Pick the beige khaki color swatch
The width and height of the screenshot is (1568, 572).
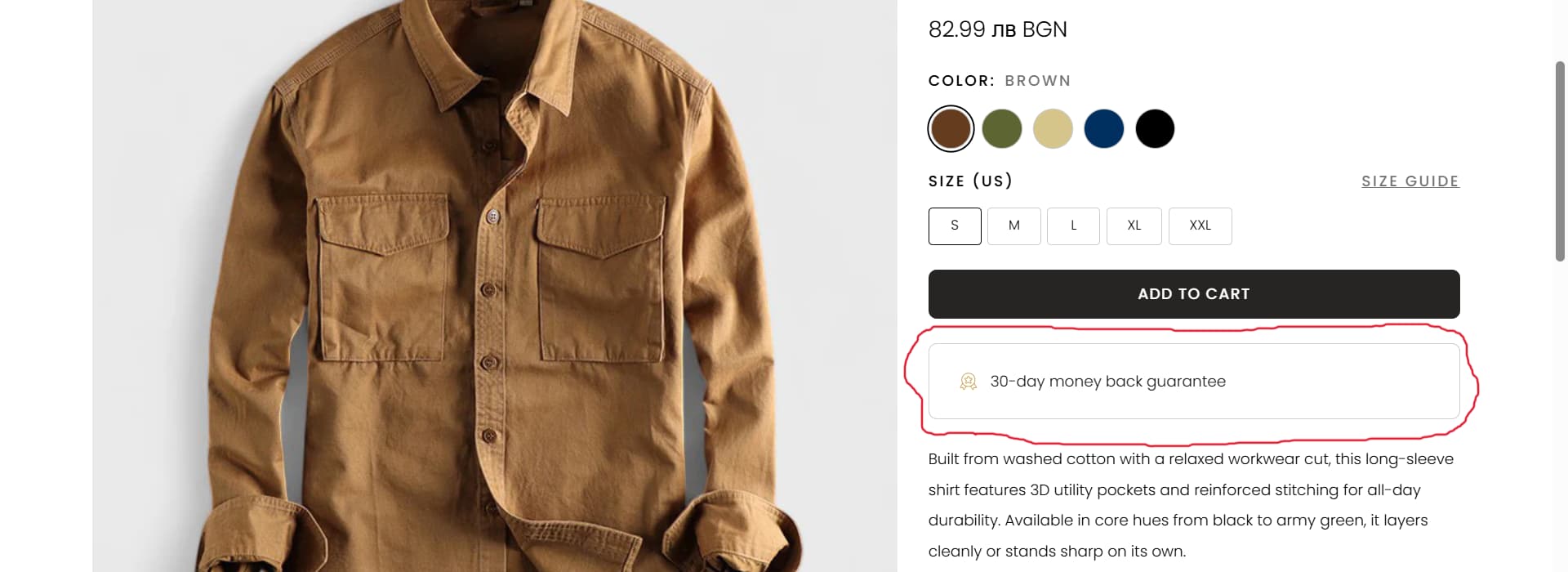point(1053,129)
